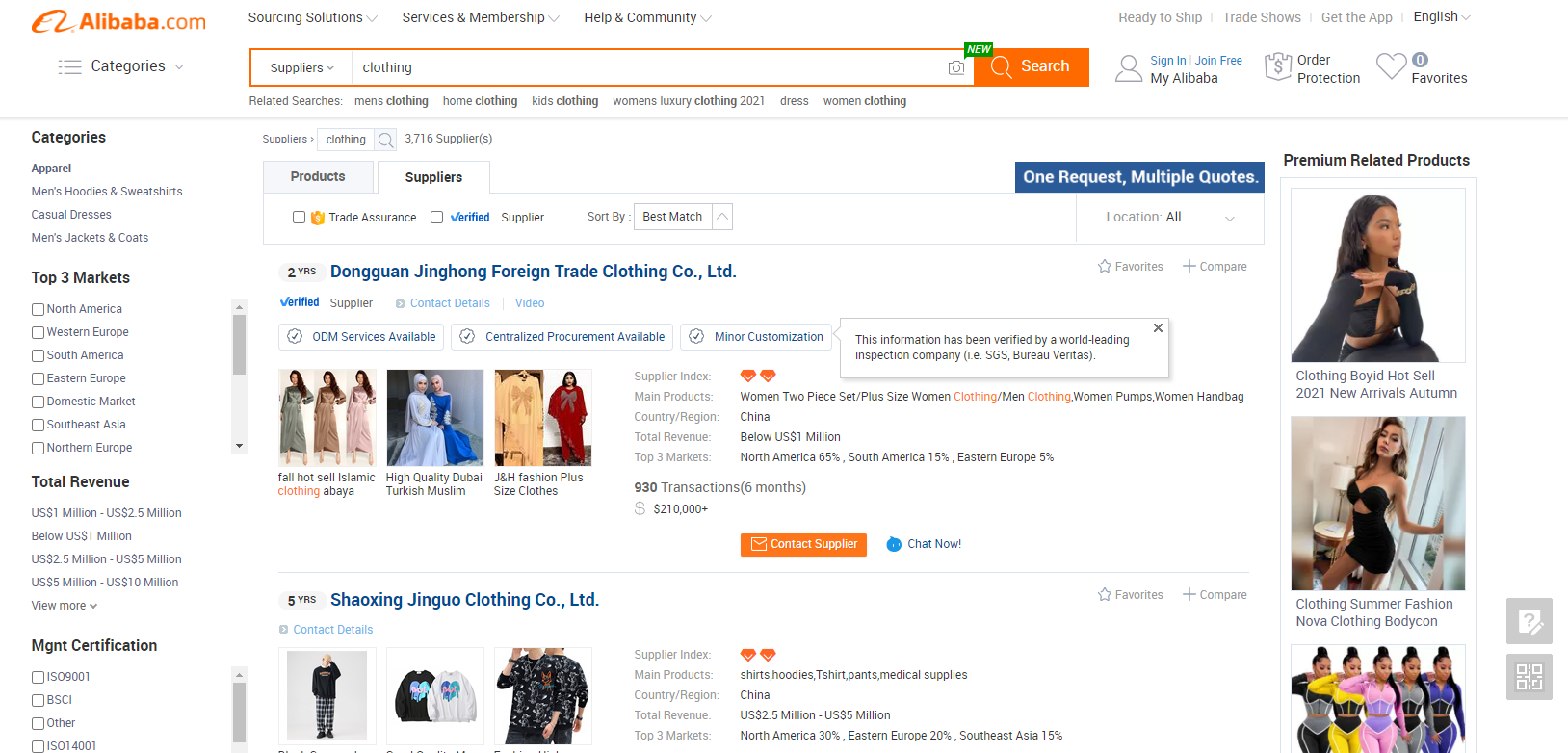Open Shaoxing Jinguo Clothing Co. link
The image size is (1568, 753).
pos(464,600)
